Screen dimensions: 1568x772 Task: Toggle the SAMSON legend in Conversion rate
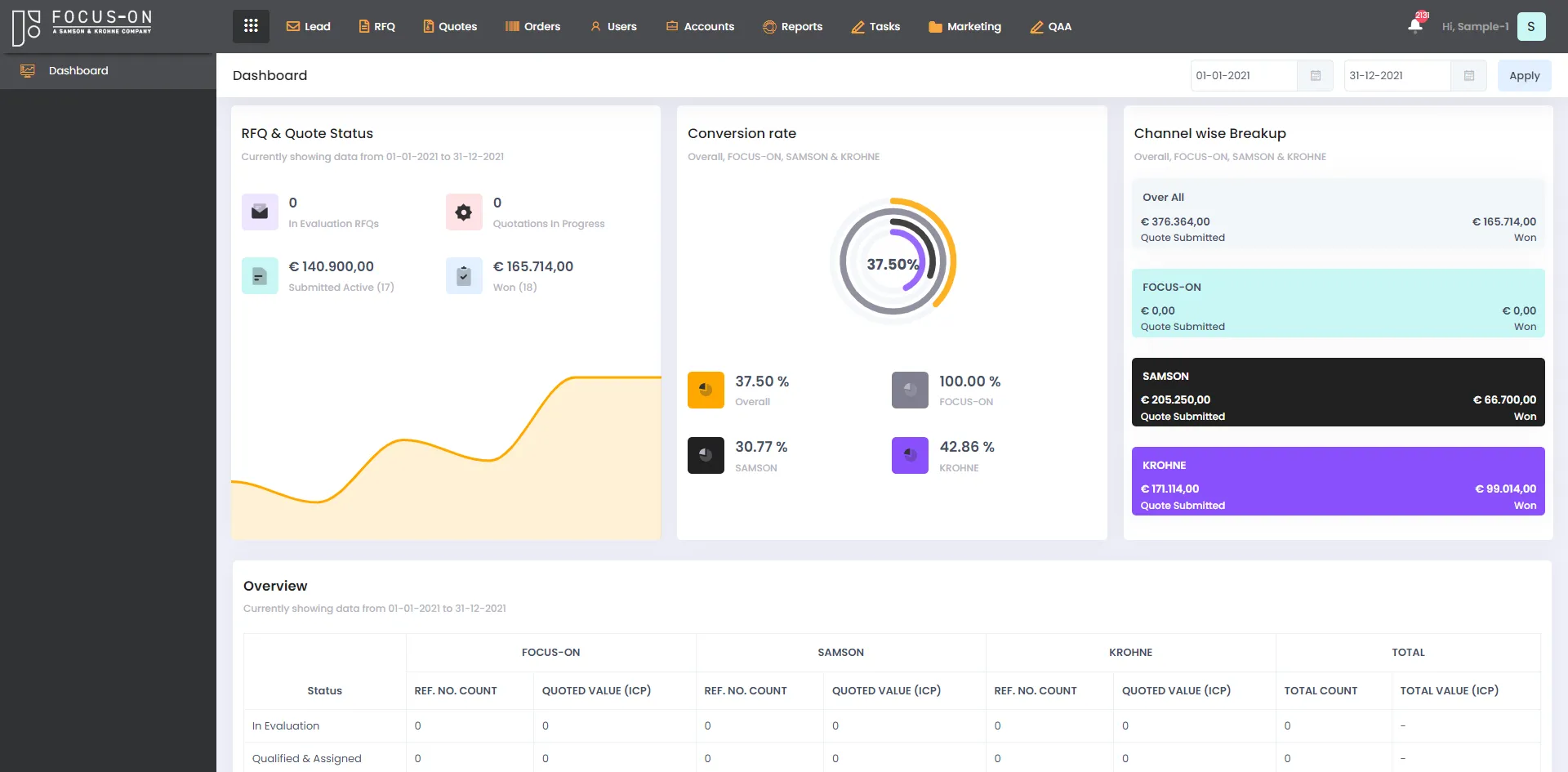[706, 455]
